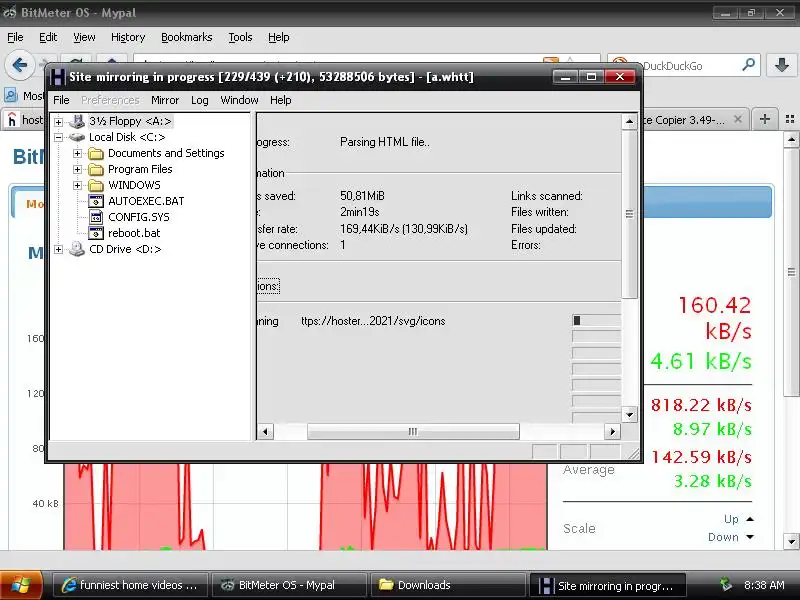Open the Mypal Edit menu
The image size is (800, 600).
pos(48,37)
